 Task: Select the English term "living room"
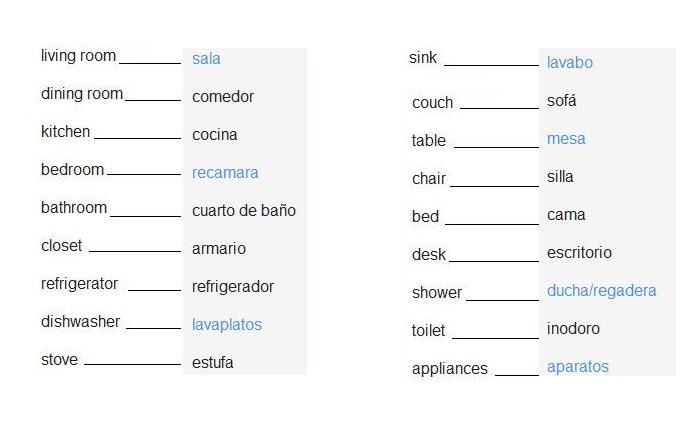(78, 56)
